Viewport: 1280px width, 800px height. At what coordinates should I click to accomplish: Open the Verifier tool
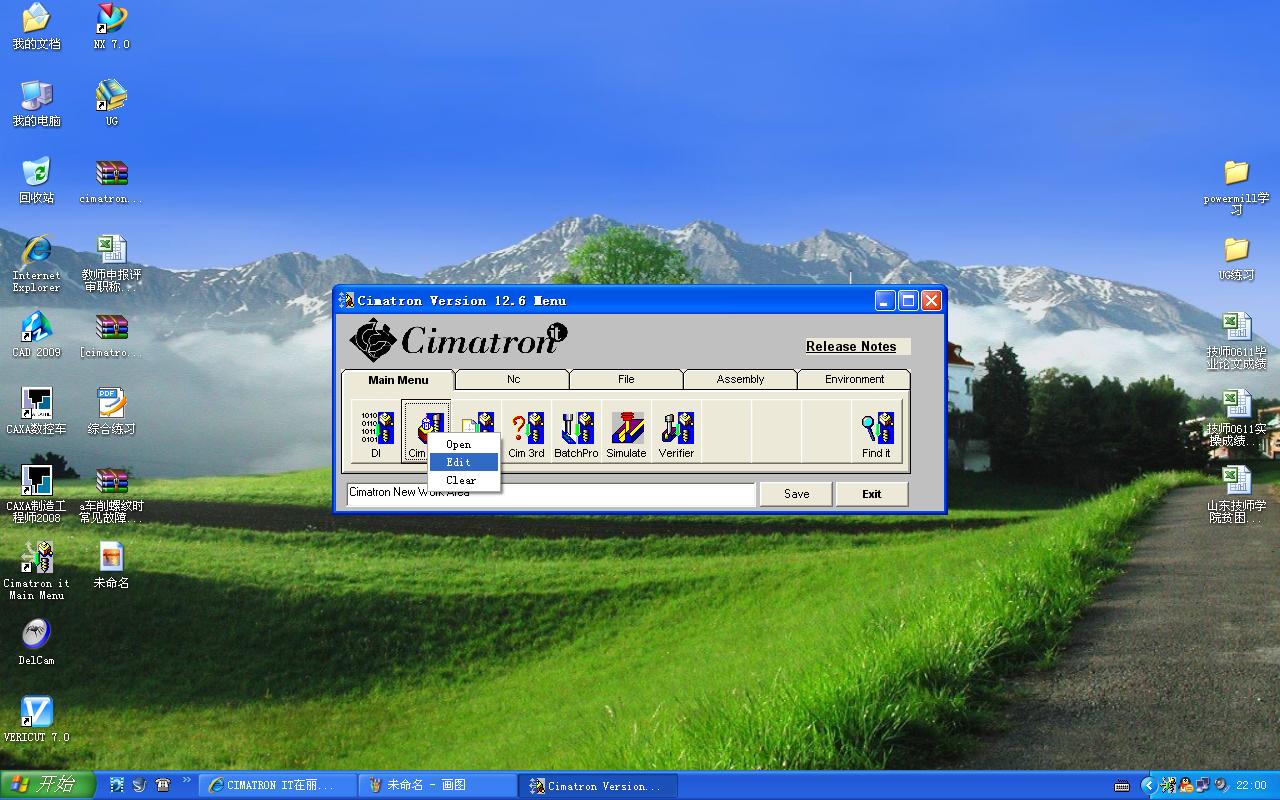677,432
